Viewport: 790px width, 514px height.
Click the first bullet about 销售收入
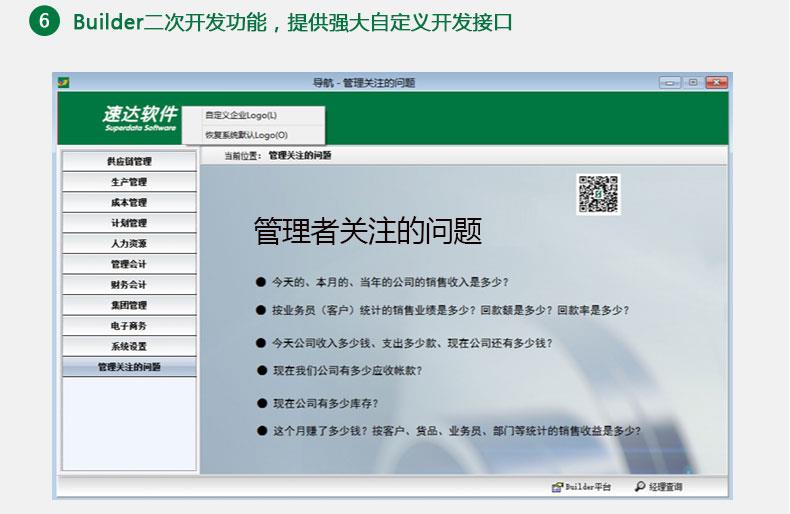pos(396,282)
